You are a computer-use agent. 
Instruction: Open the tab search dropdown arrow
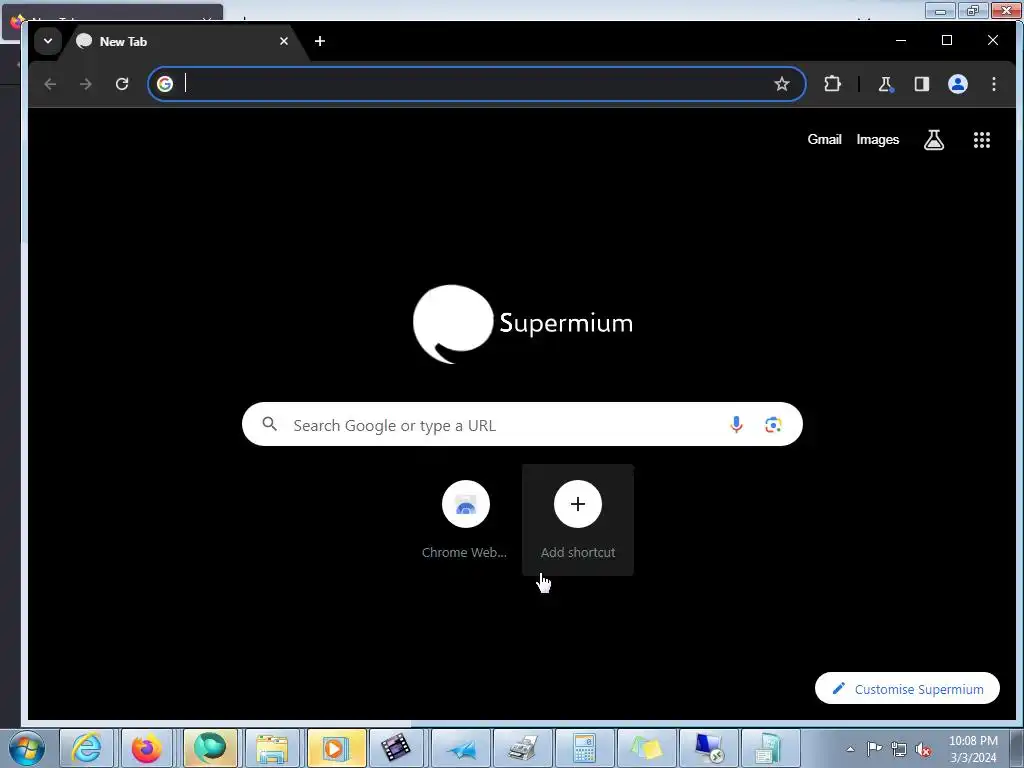pos(48,41)
